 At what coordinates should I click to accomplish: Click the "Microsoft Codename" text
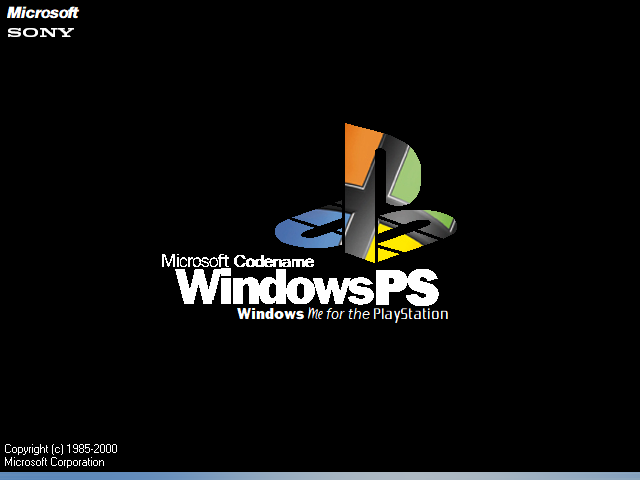pyautogui.click(x=238, y=261)
